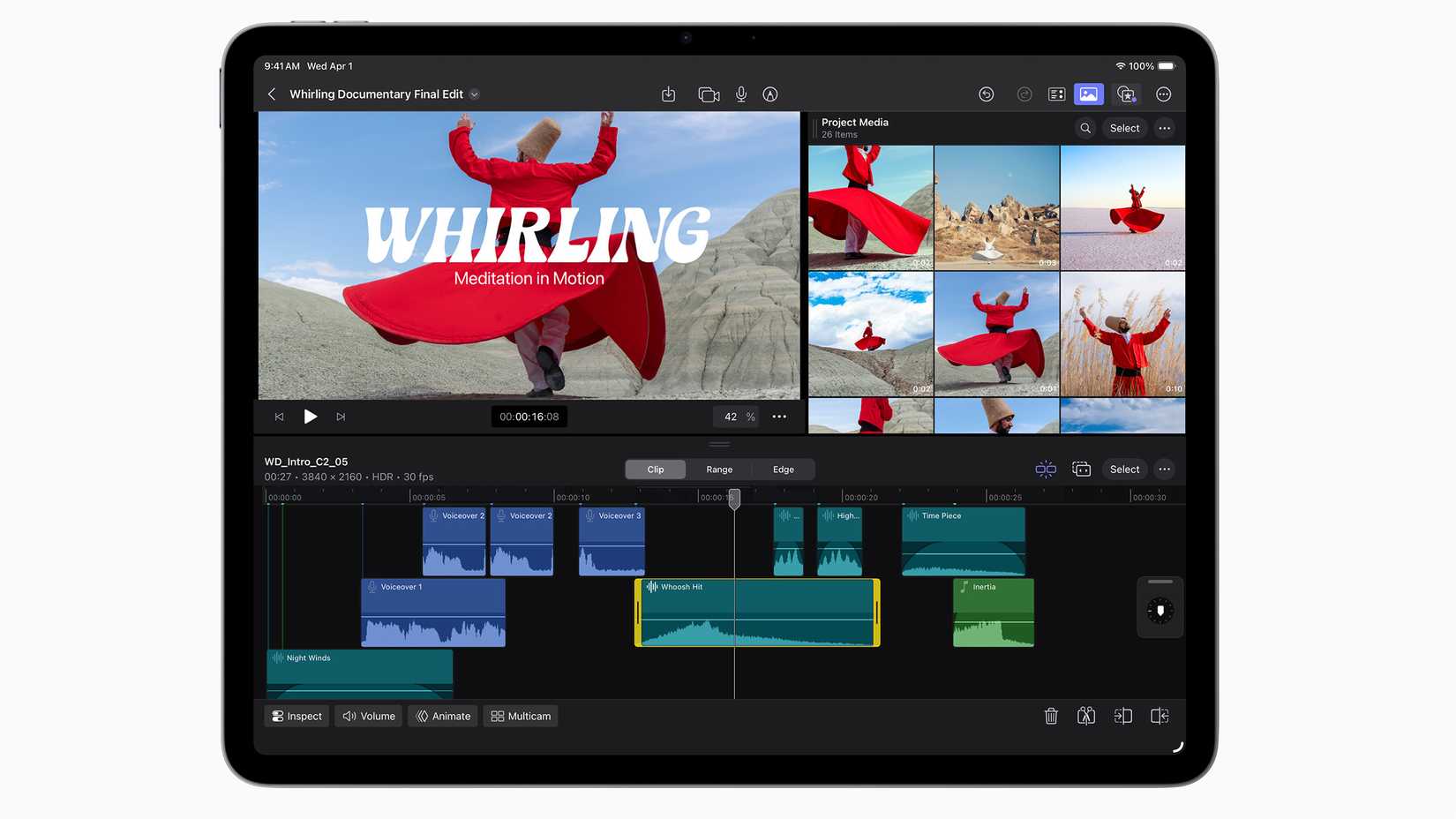
Task: Tap the jog wheel control
Action: (1160, 610)
